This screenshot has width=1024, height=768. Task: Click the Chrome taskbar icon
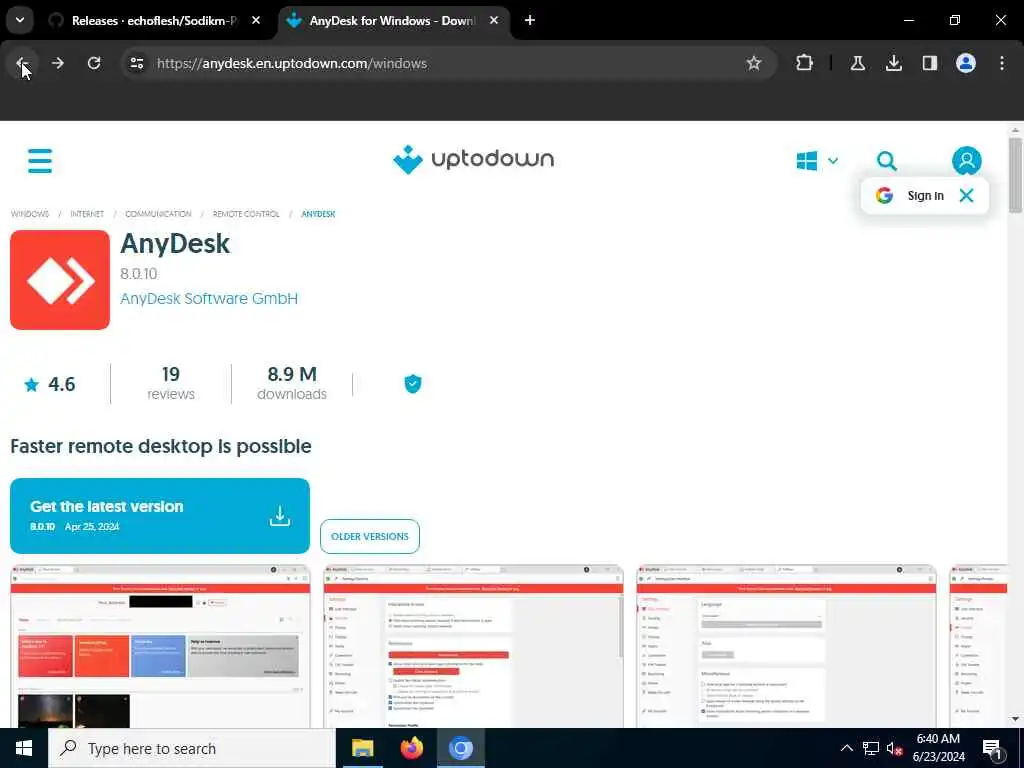(x=460, y=748)
